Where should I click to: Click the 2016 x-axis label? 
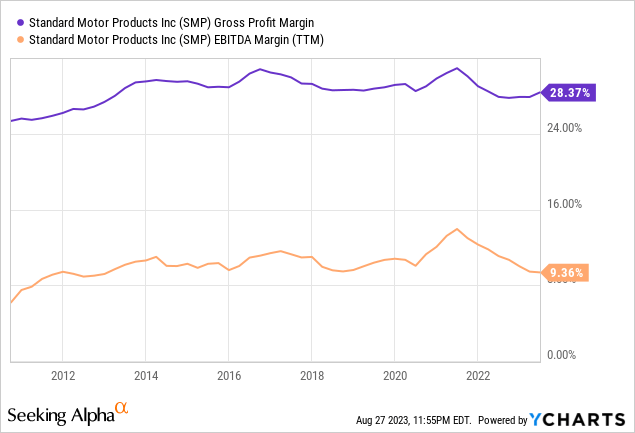click(229, 376)
